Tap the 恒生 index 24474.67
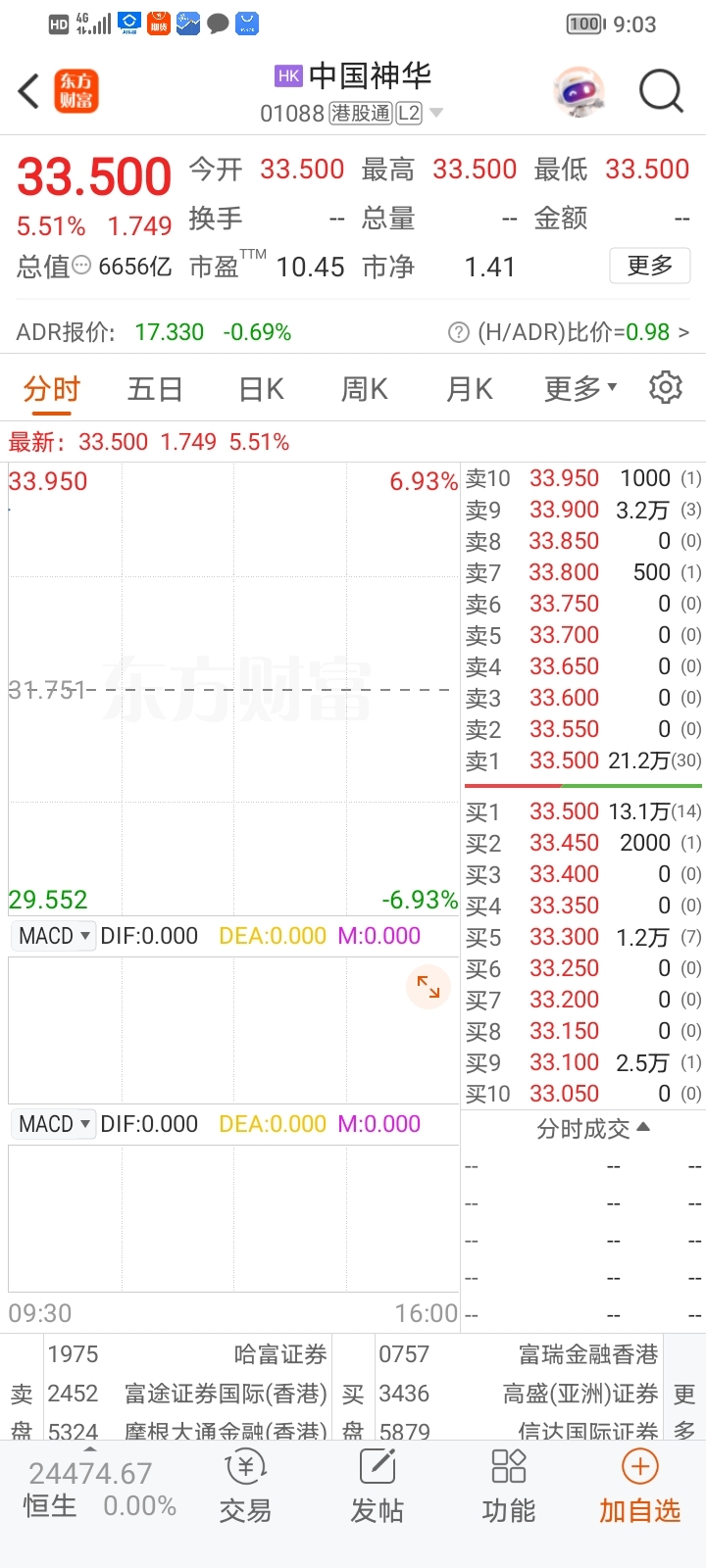 click(90, 1473)
